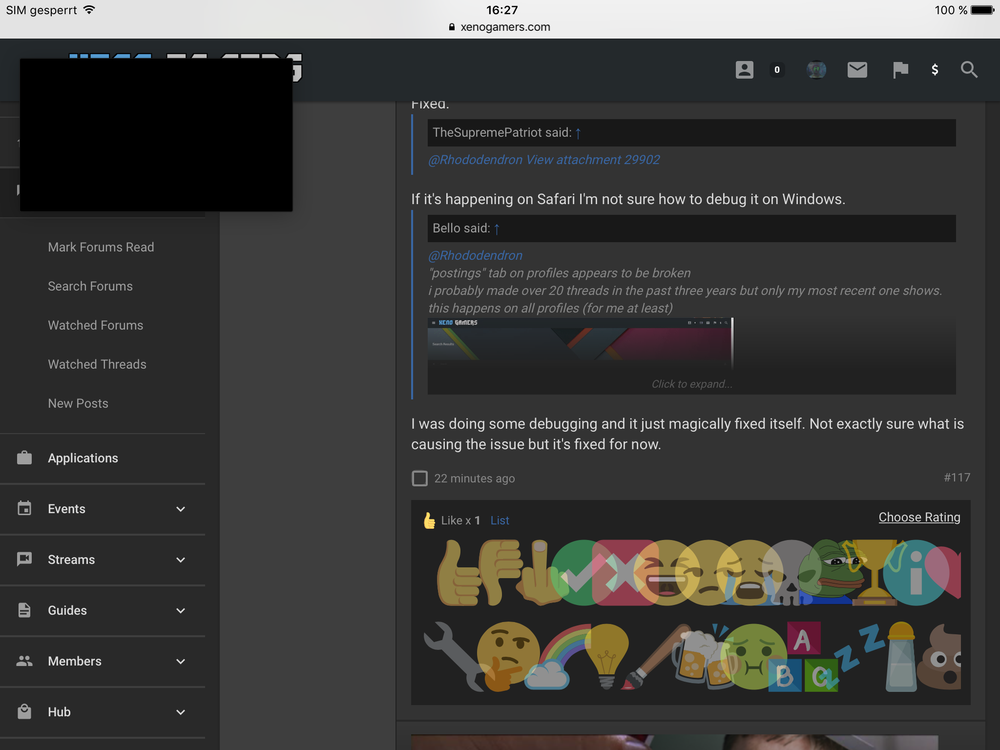1000x750 pixels.
Task: Click the people icon next to Members
Action: 24,661
